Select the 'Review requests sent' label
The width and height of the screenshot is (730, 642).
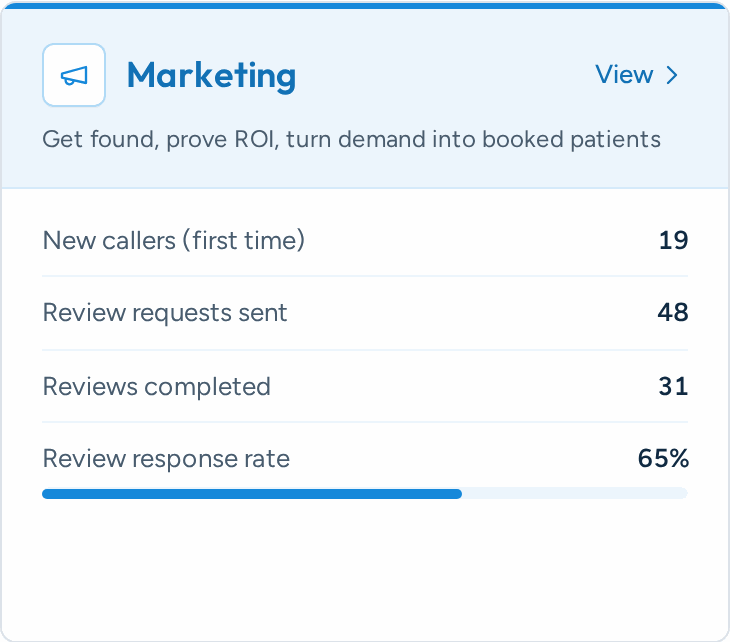pos(165,312)
